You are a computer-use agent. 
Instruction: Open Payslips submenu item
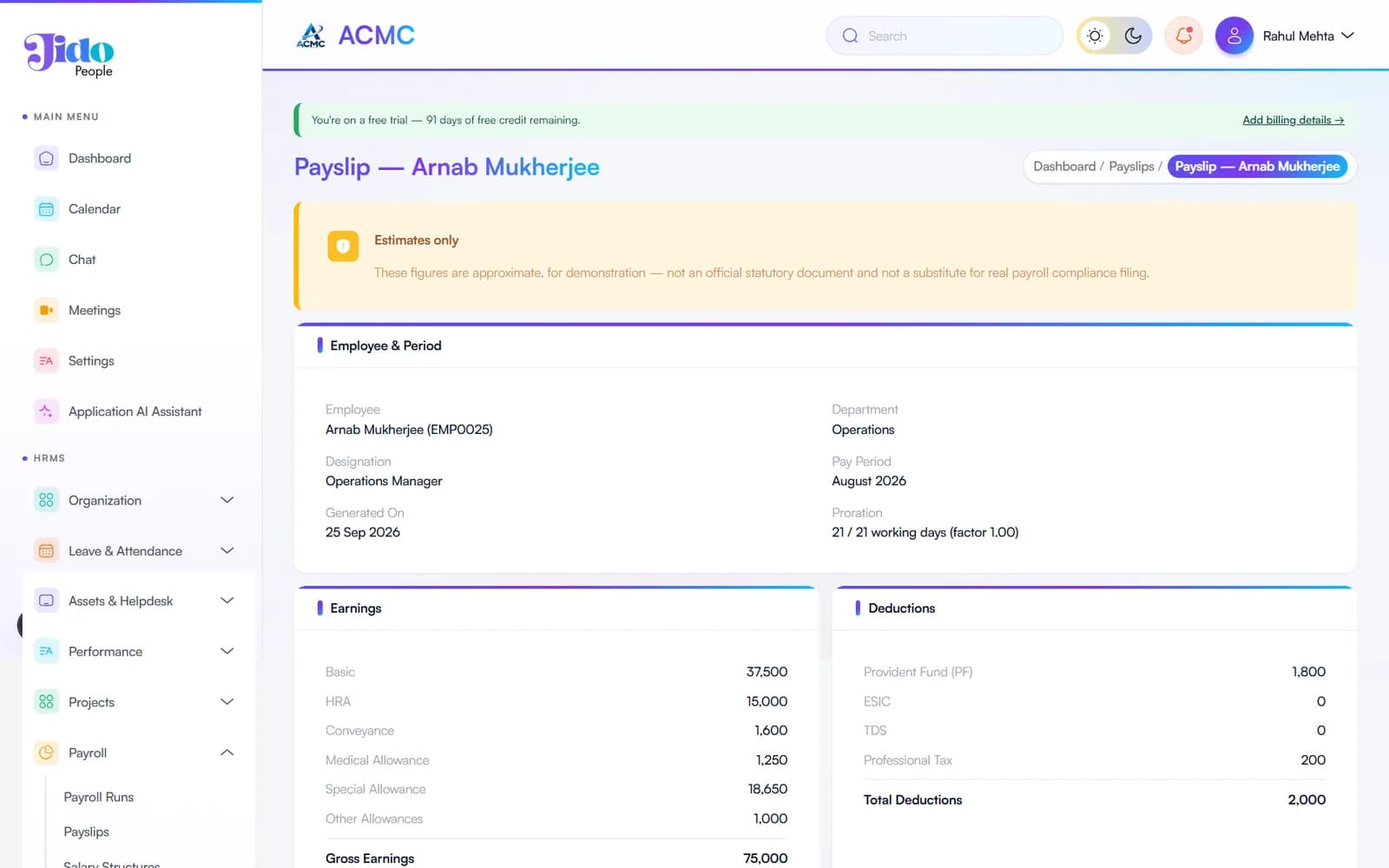(87, 832)
